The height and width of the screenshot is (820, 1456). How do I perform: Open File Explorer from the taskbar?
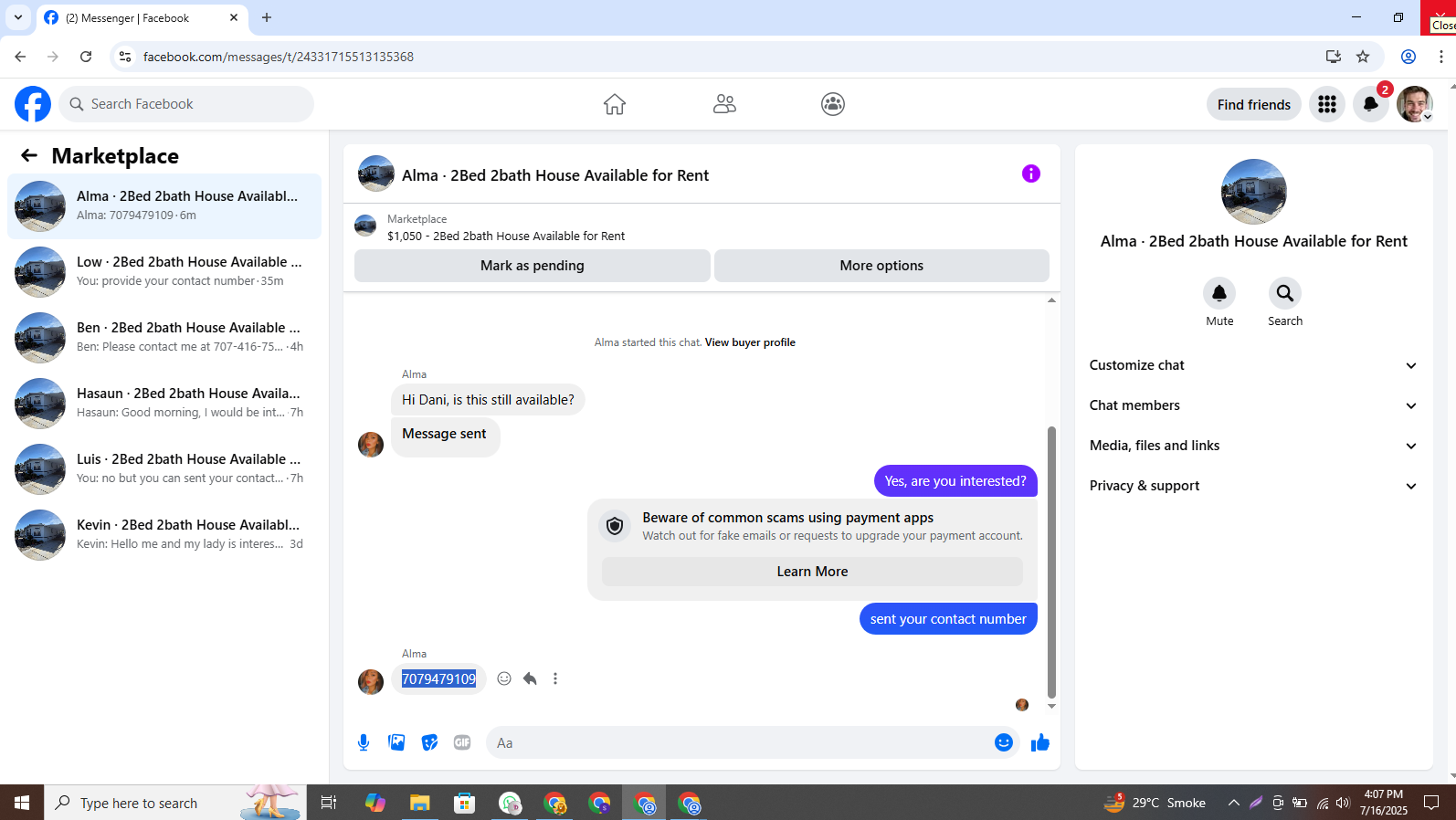click(x=419, y=803)
